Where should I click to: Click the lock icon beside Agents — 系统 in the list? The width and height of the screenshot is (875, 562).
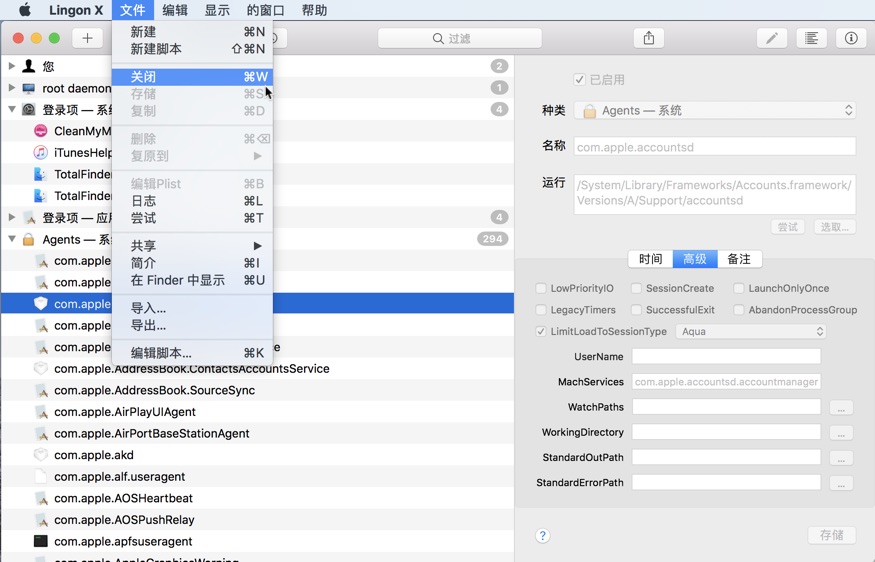[28, 239]
